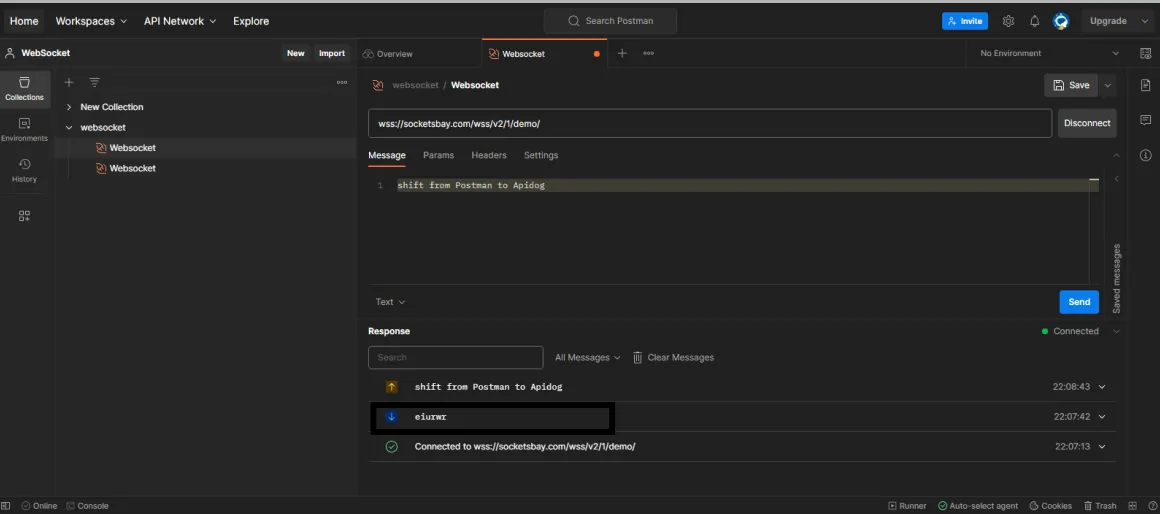This screenshot has height=514, width=1160.
Task: Open the History sidebar panel
Action: coord(24,170)
